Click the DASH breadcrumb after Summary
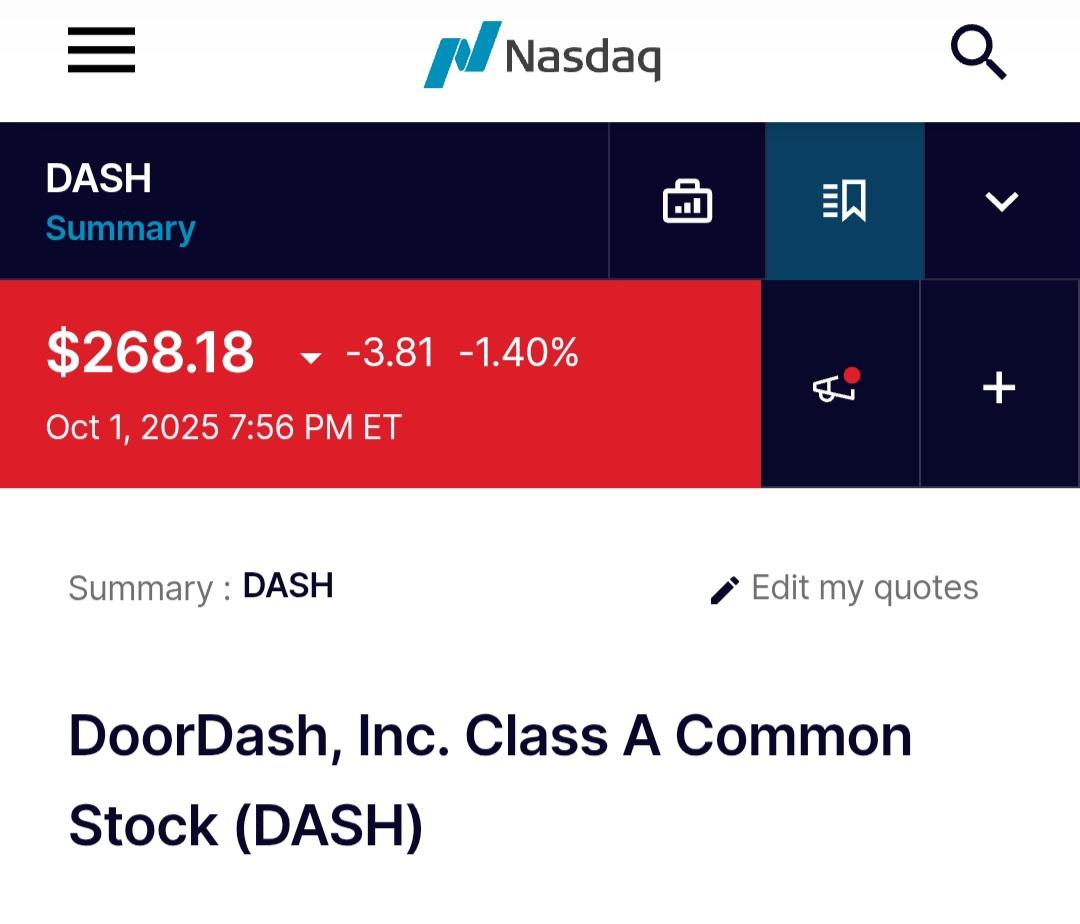 tap(288, 586)
